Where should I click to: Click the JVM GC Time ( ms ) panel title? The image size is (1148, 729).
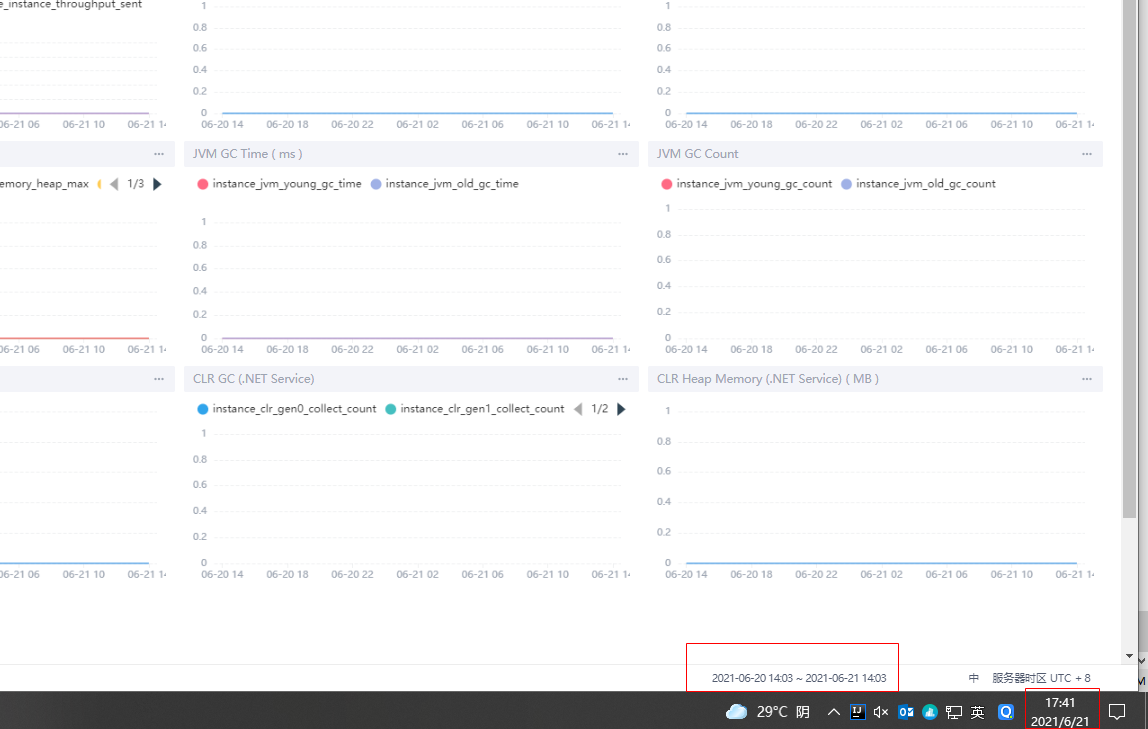tap(247, 154)
